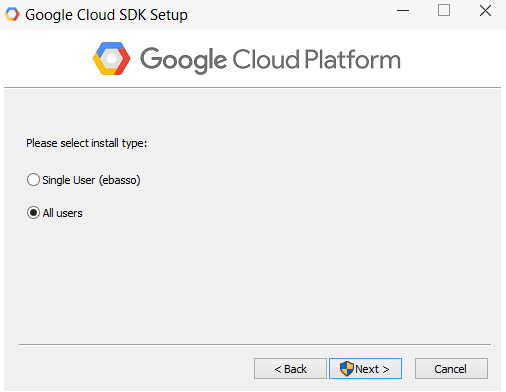The width and height of the screenshot is (506, 392).
Task: Proceed with the Next > button
Action: coord(365,369)
